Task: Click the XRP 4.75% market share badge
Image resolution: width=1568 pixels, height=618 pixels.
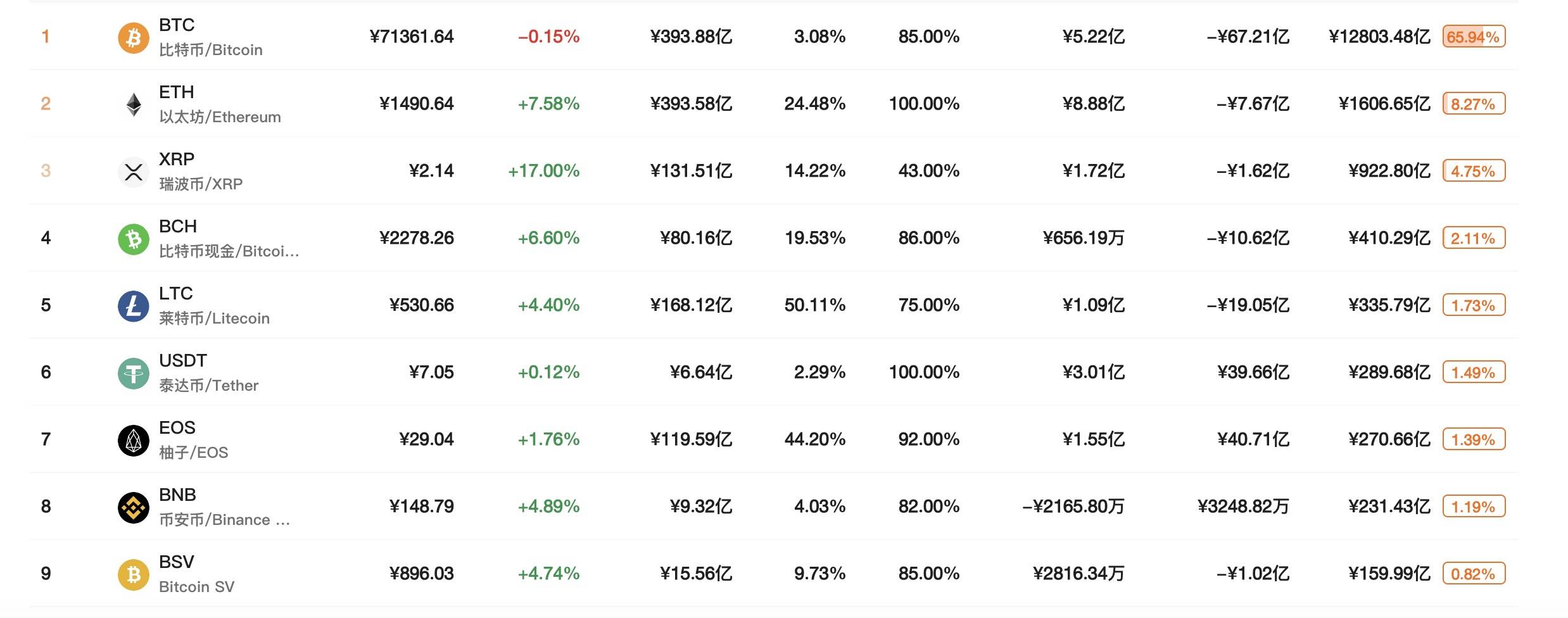Action: 1474,171
